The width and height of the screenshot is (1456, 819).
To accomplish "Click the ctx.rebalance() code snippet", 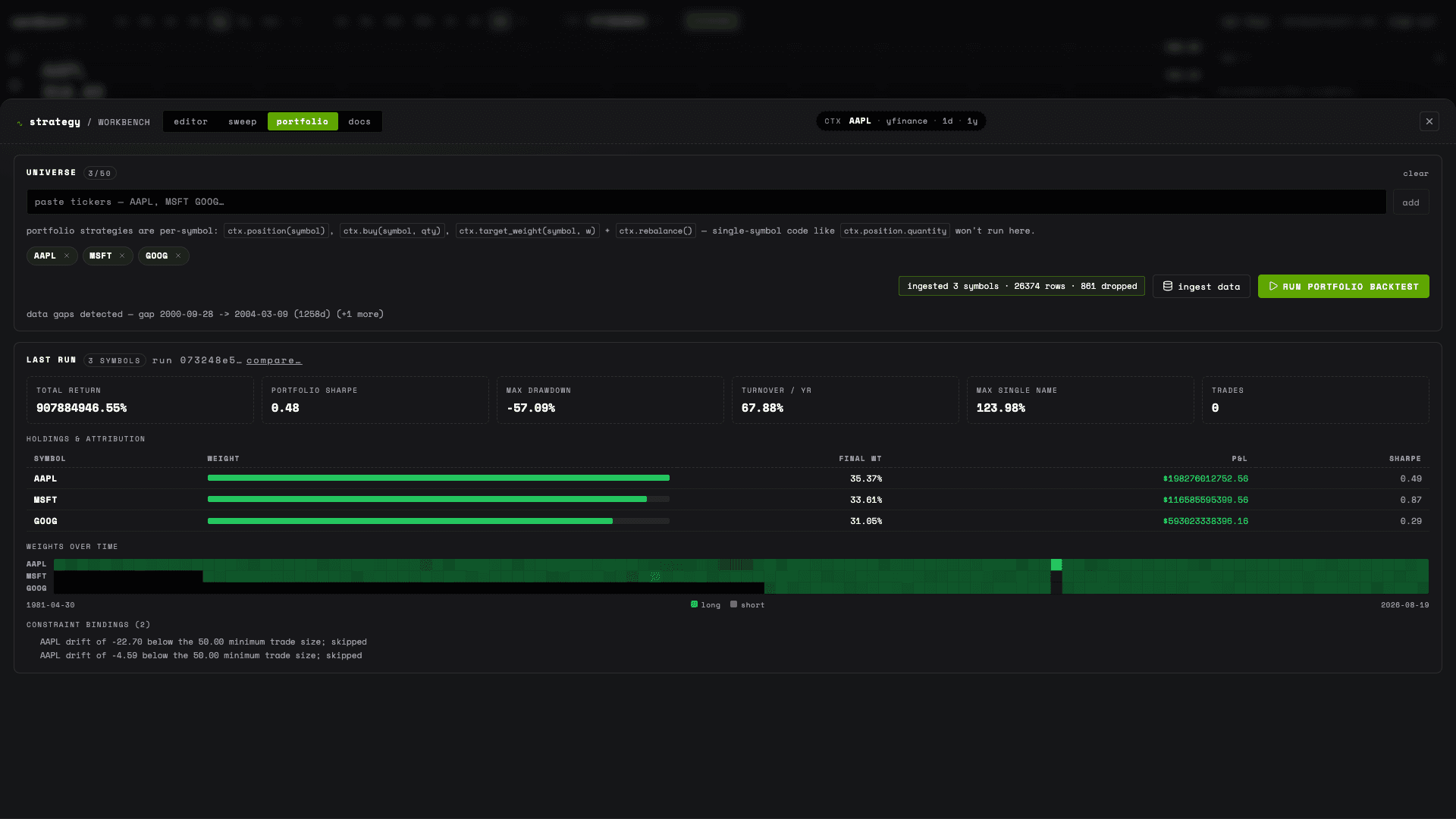I will coord(656,231).
